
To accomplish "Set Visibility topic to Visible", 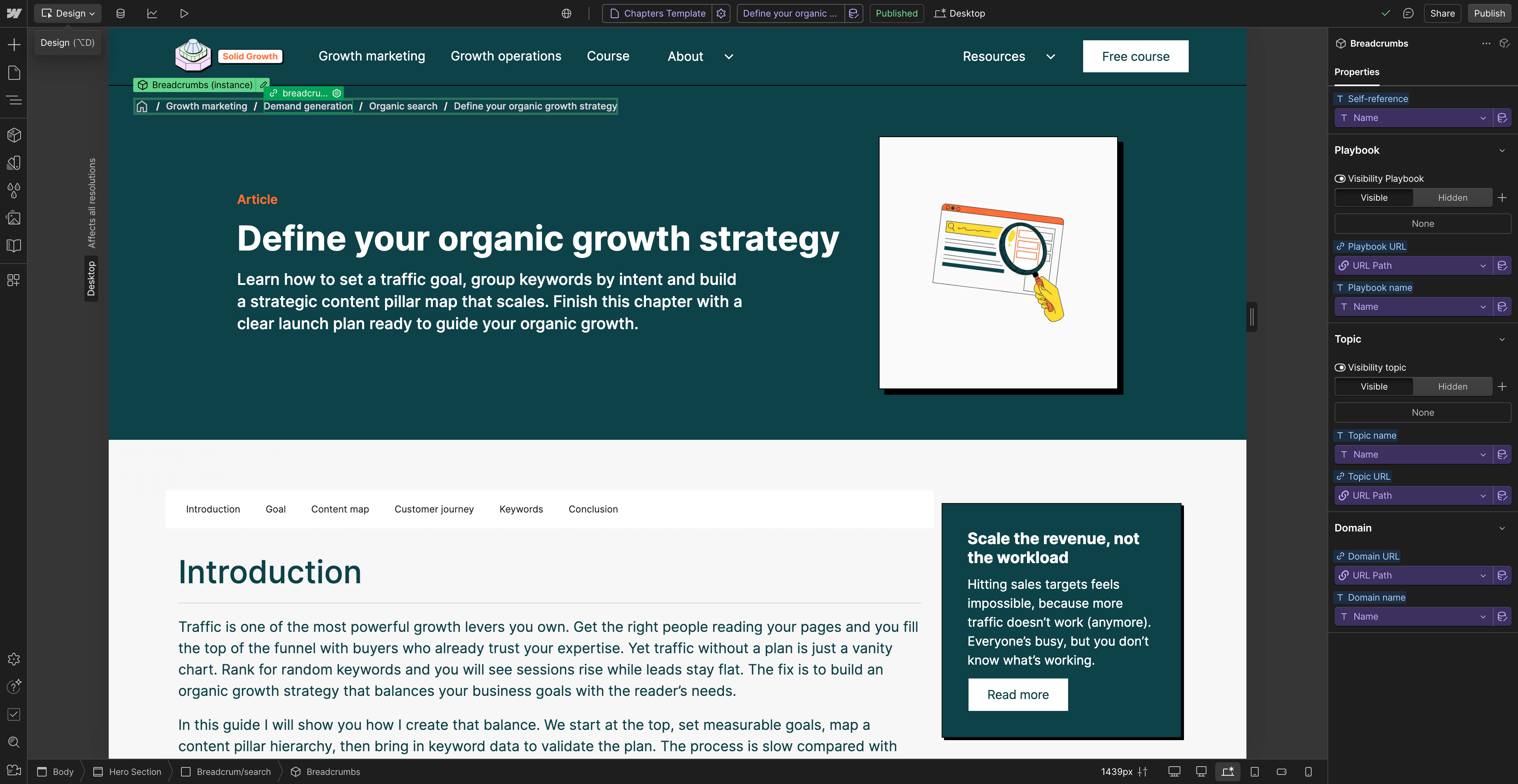I will pos(1374,386).
